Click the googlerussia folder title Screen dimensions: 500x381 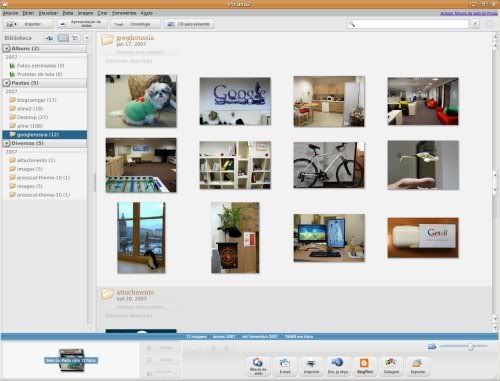pyautogui.click(x=135, y=38)
